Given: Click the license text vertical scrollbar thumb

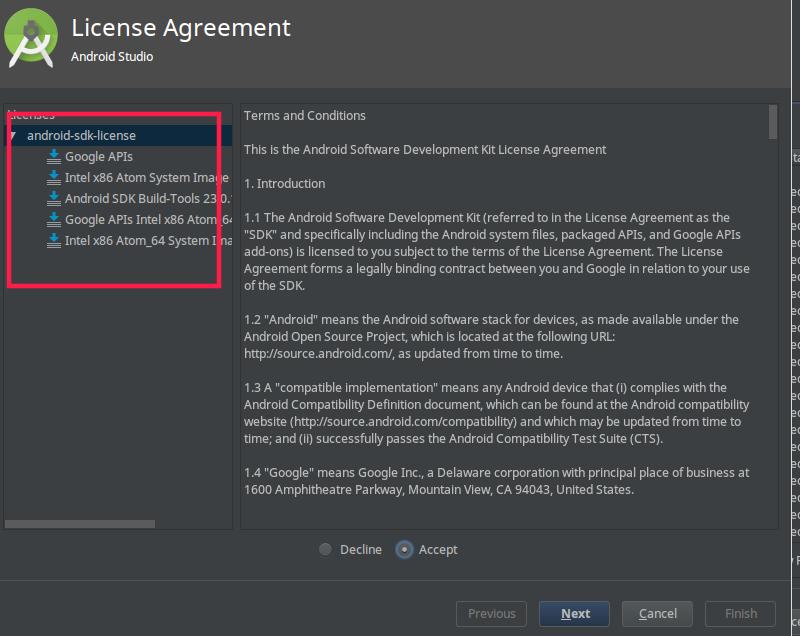Looking at the screenshot, I should pos(773,121).
